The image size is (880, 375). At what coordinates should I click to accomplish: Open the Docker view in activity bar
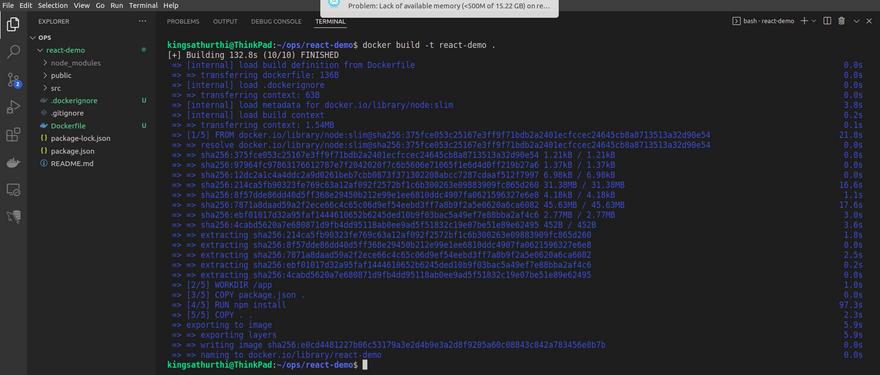click(13, 163)
